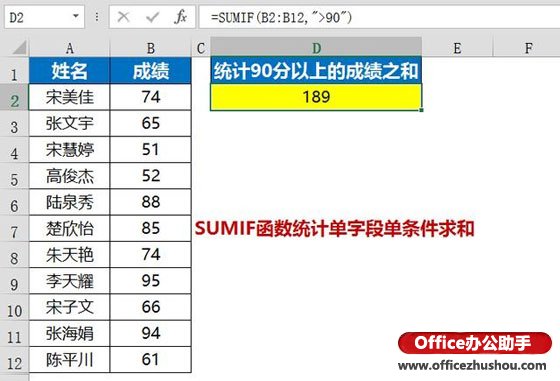Screen dimensions: 560x381
Task: Select the name cell 李天耀
Action: (70, 281)
